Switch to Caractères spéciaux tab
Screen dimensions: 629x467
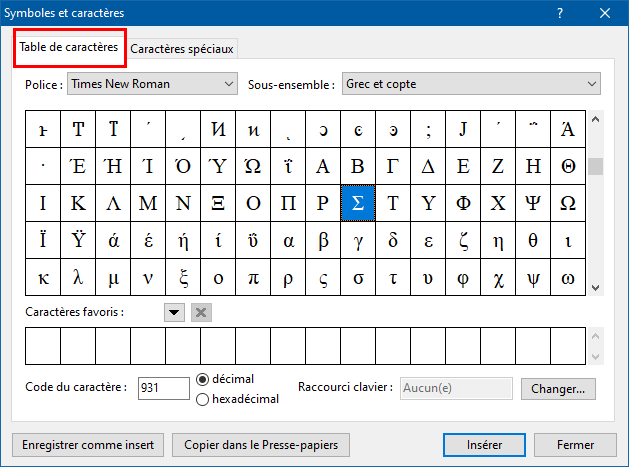pos(182,49)
